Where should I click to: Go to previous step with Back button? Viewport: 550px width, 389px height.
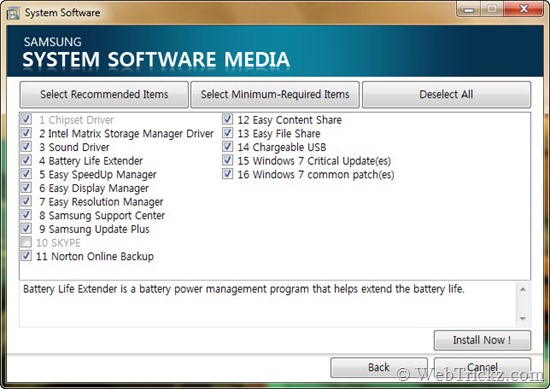379,367
